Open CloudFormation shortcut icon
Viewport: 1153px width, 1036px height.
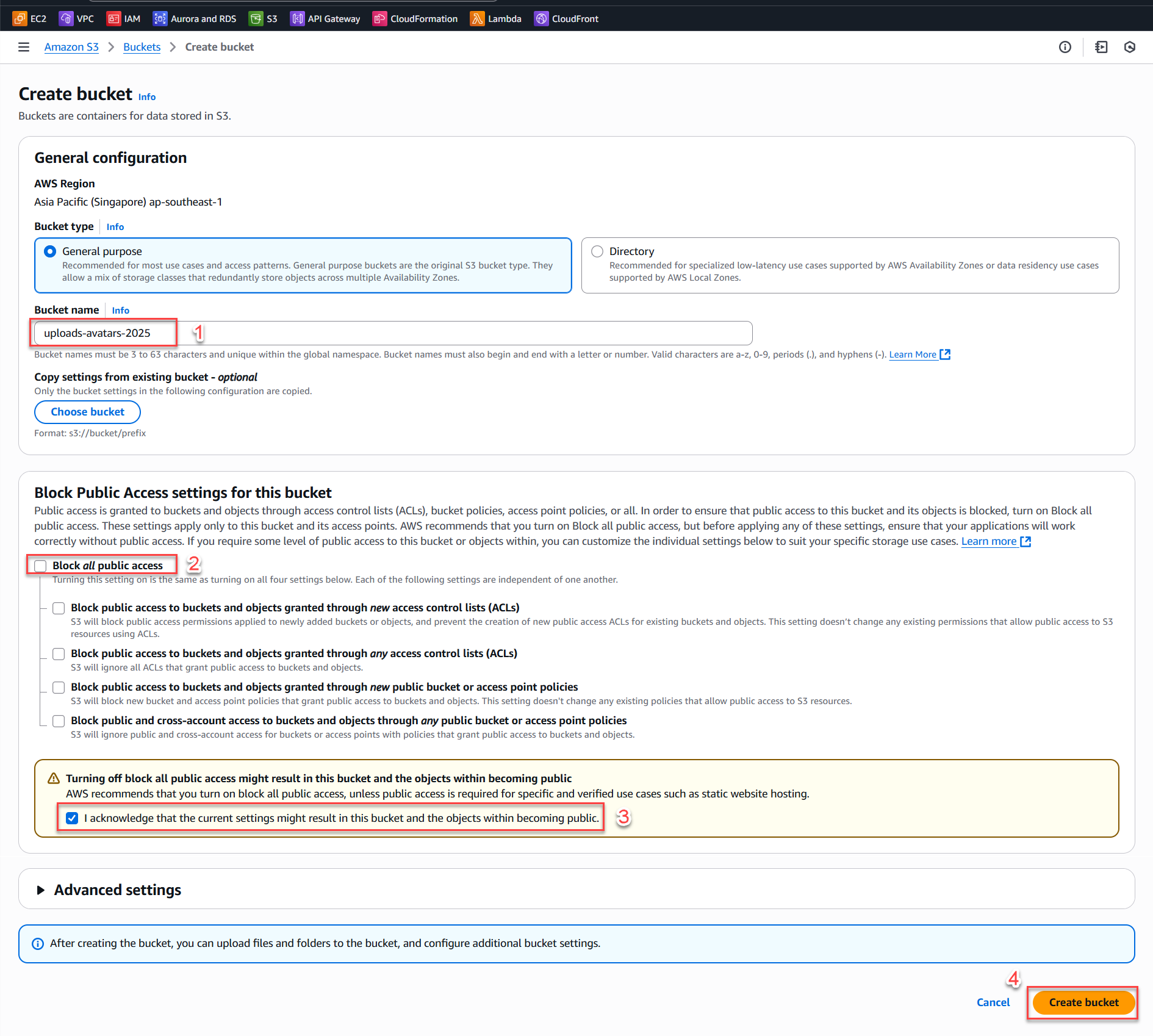(x=379, y=19)
